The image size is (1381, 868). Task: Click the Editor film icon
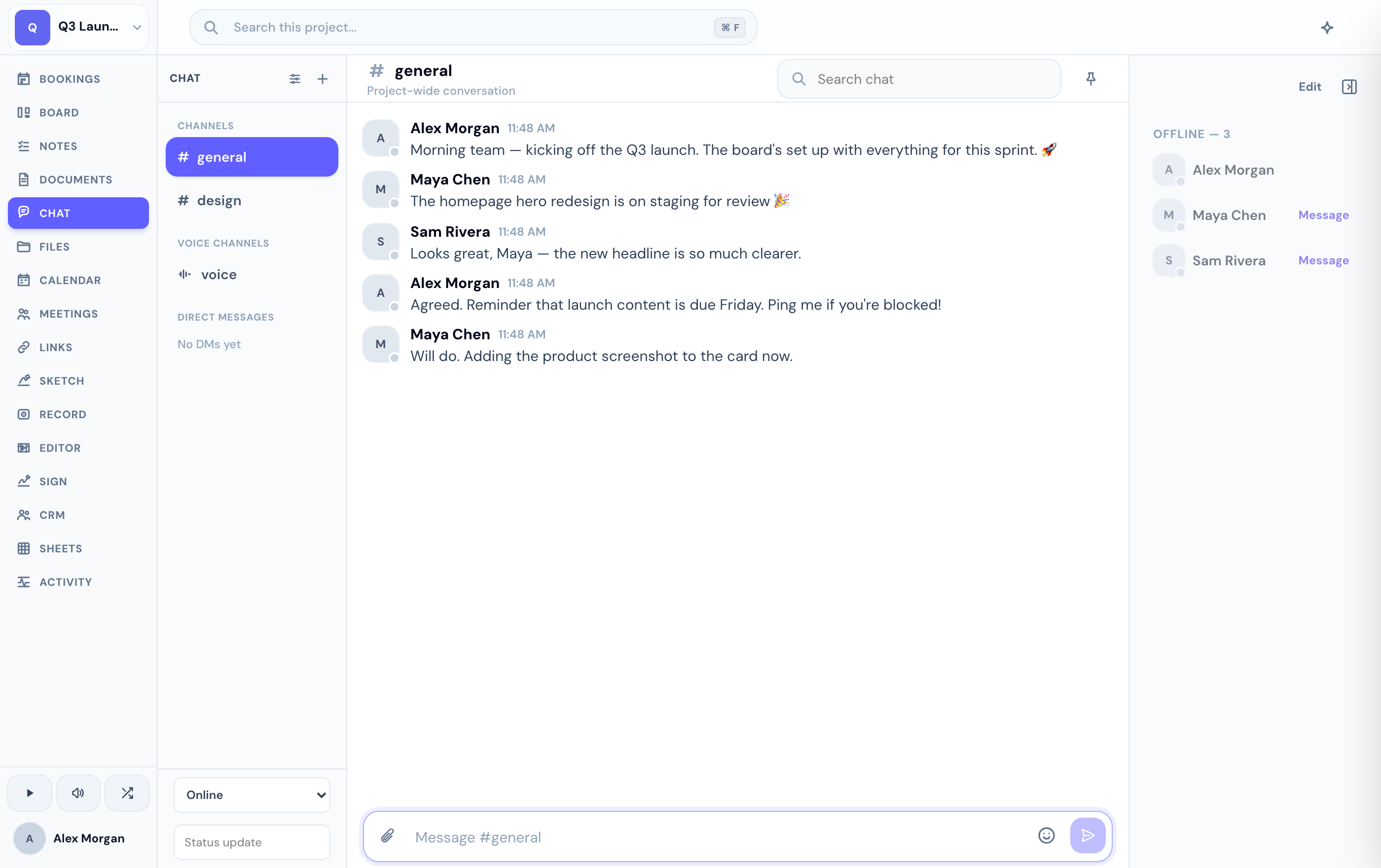click(x=24, y=448)
